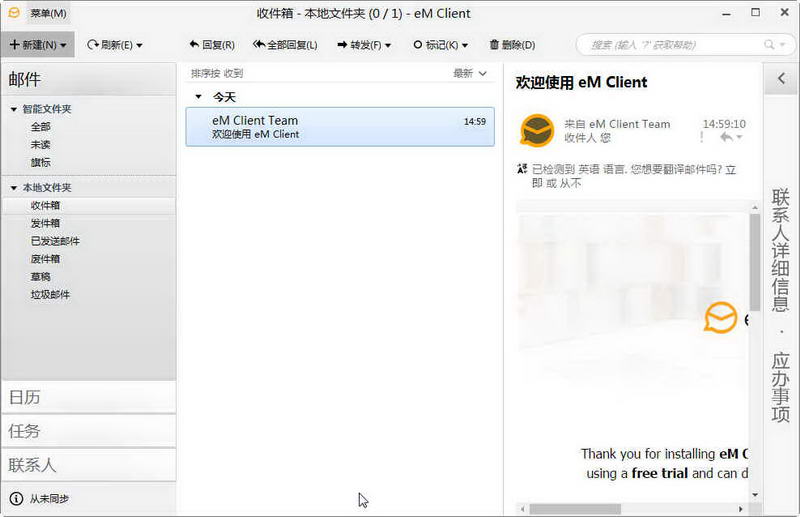Open the 新建(N) dropdown arrow
The image size is (800, 517).
coord(63,45)
